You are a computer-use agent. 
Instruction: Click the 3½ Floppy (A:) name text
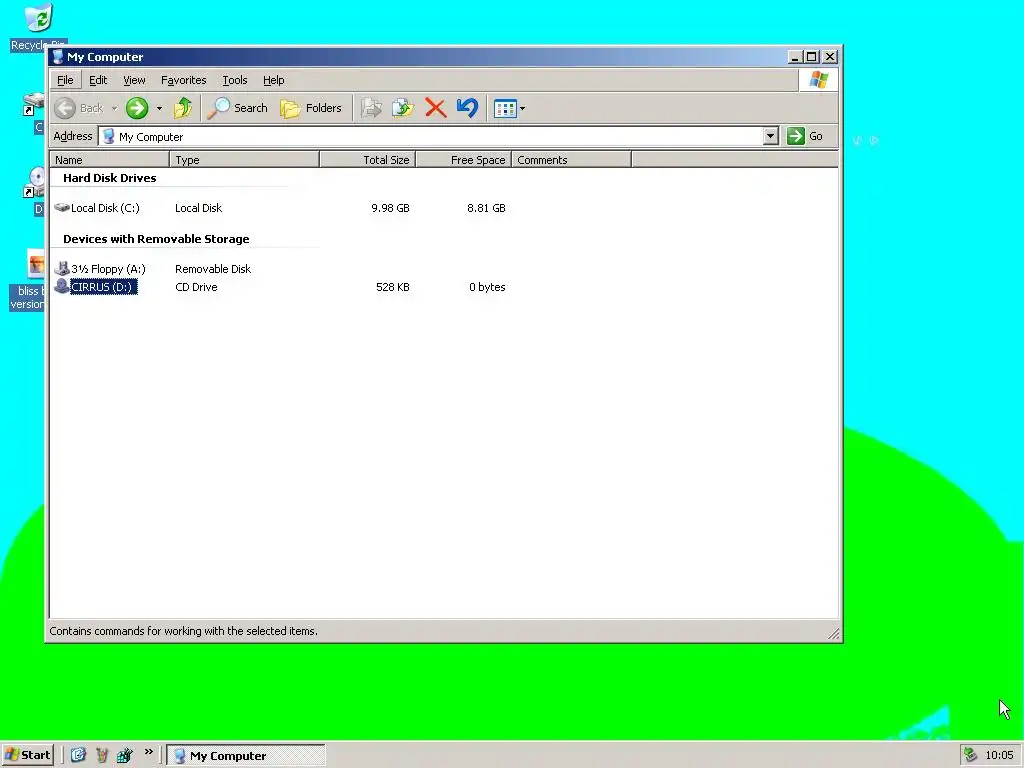point(108,268)
